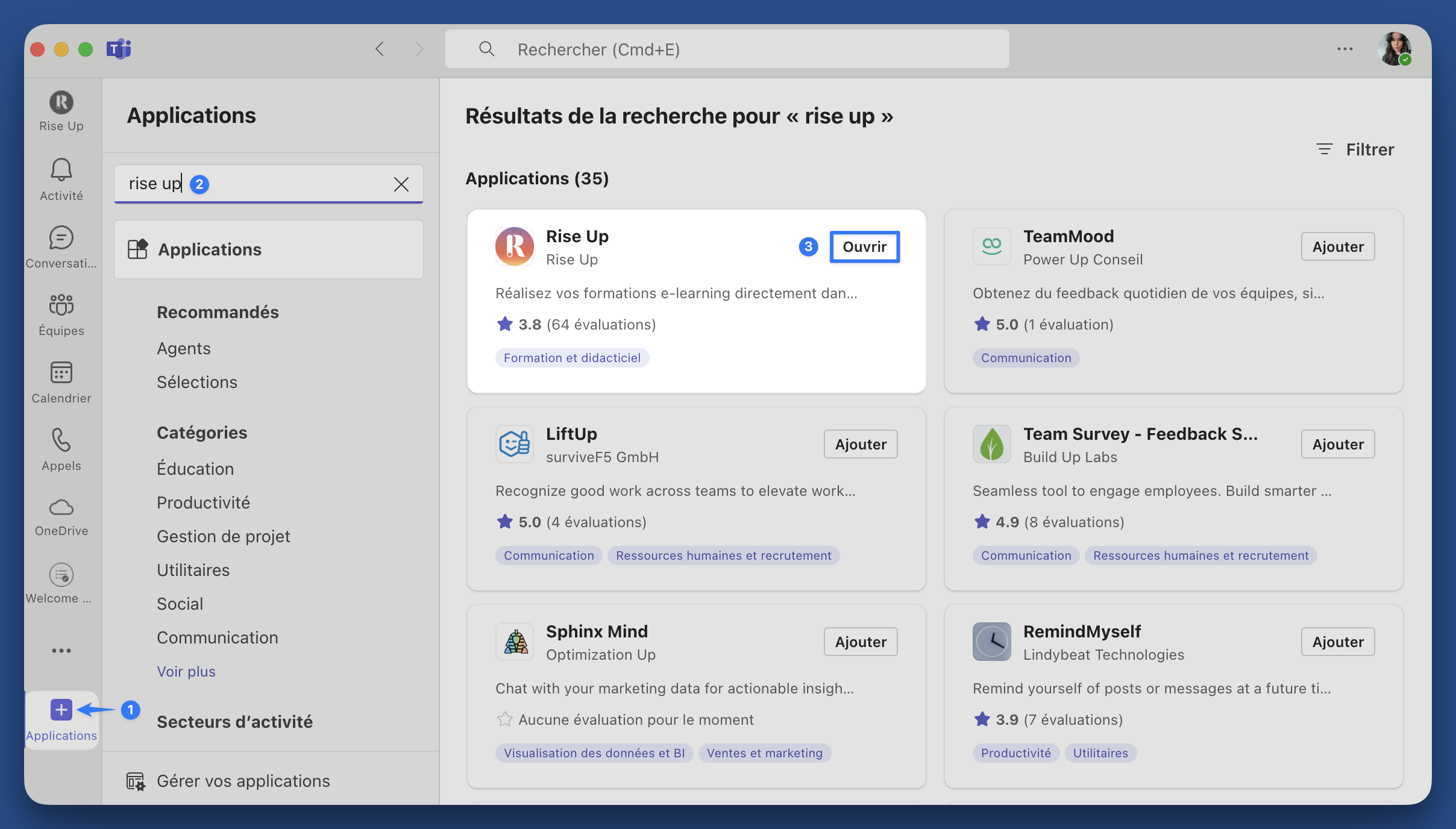Open Gérer vos applications
This screenshot has height=829, width=1456.
point(243,781)
